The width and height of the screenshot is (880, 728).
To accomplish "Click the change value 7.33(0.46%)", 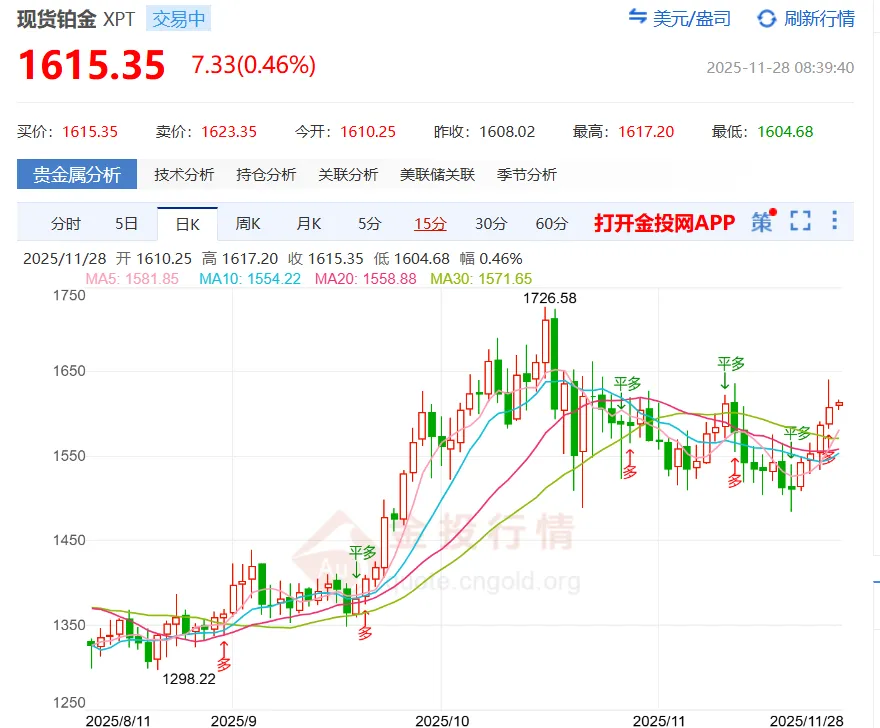I will (254, 65).
